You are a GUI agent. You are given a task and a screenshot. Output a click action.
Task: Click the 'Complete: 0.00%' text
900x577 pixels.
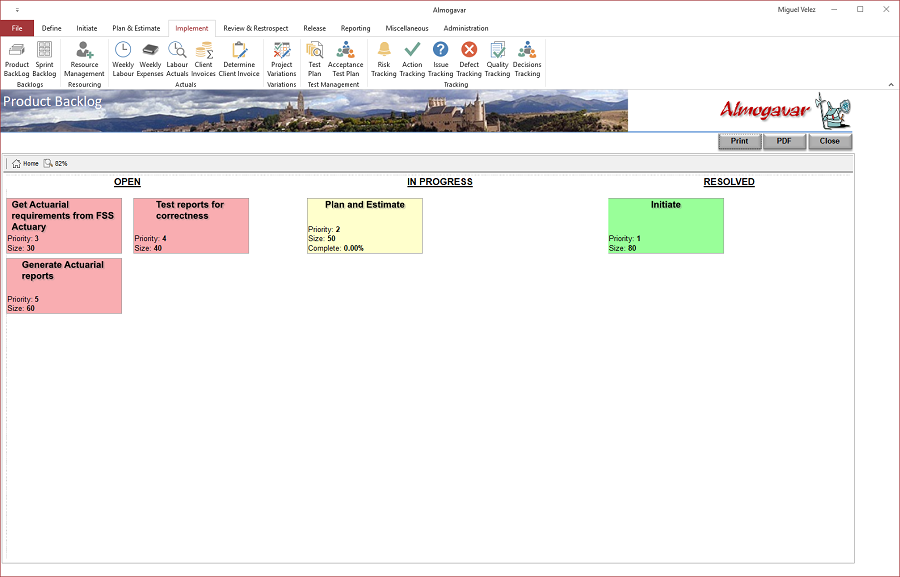pos(336,249)
